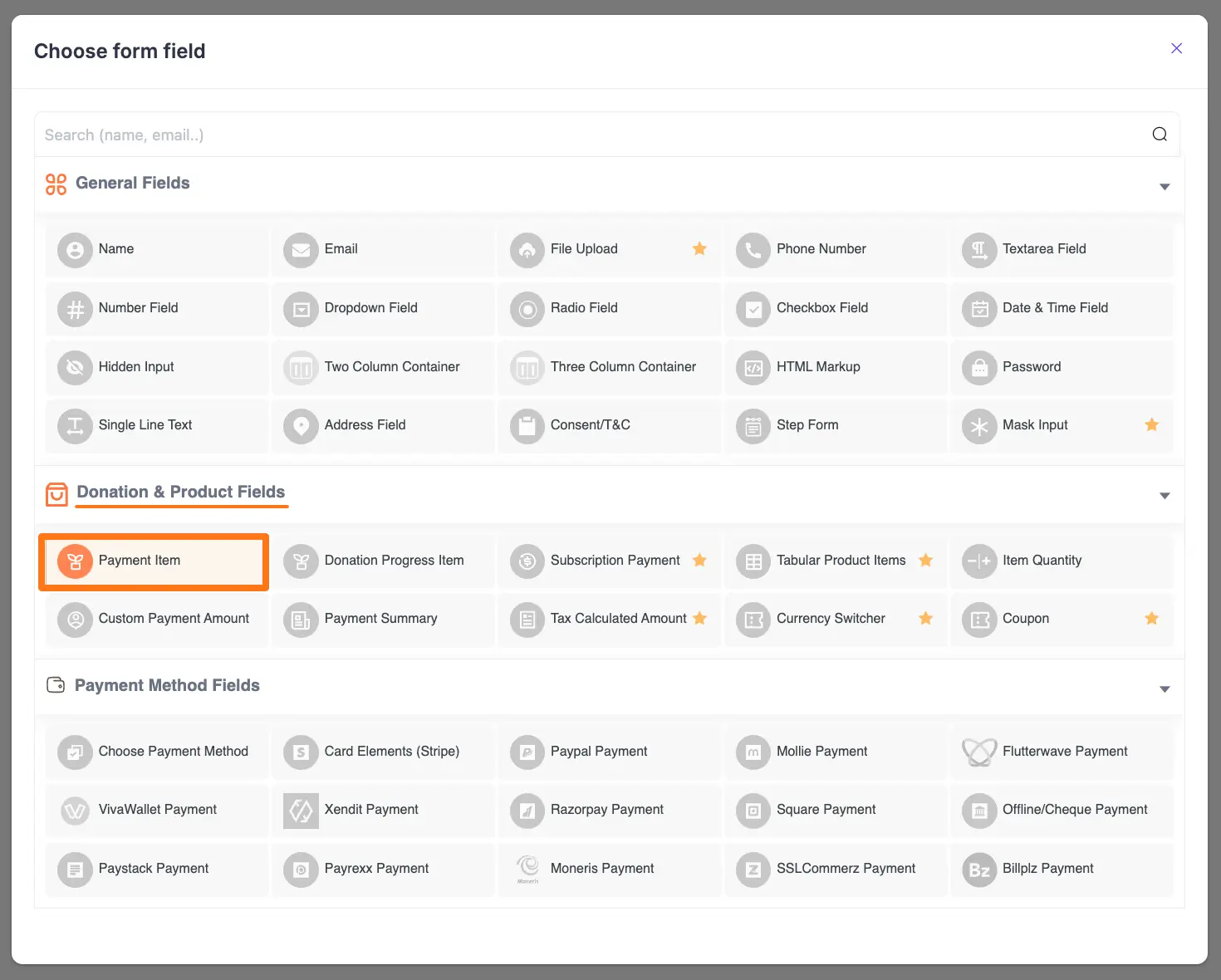Click the star on Tax Calculated Amount

(x=700, y=619)
